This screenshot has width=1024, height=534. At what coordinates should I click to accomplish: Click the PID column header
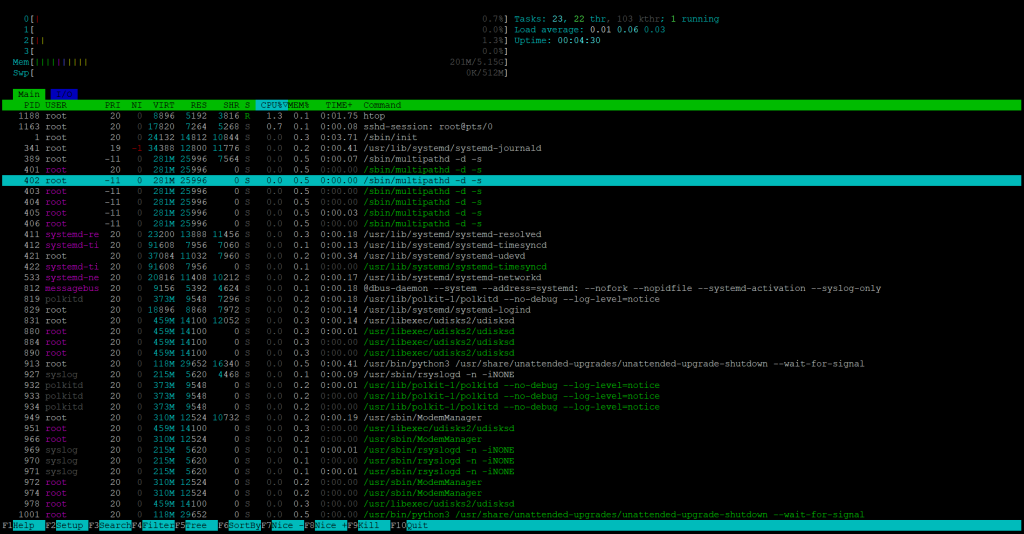pyautogui.click(x=31, y=105)
